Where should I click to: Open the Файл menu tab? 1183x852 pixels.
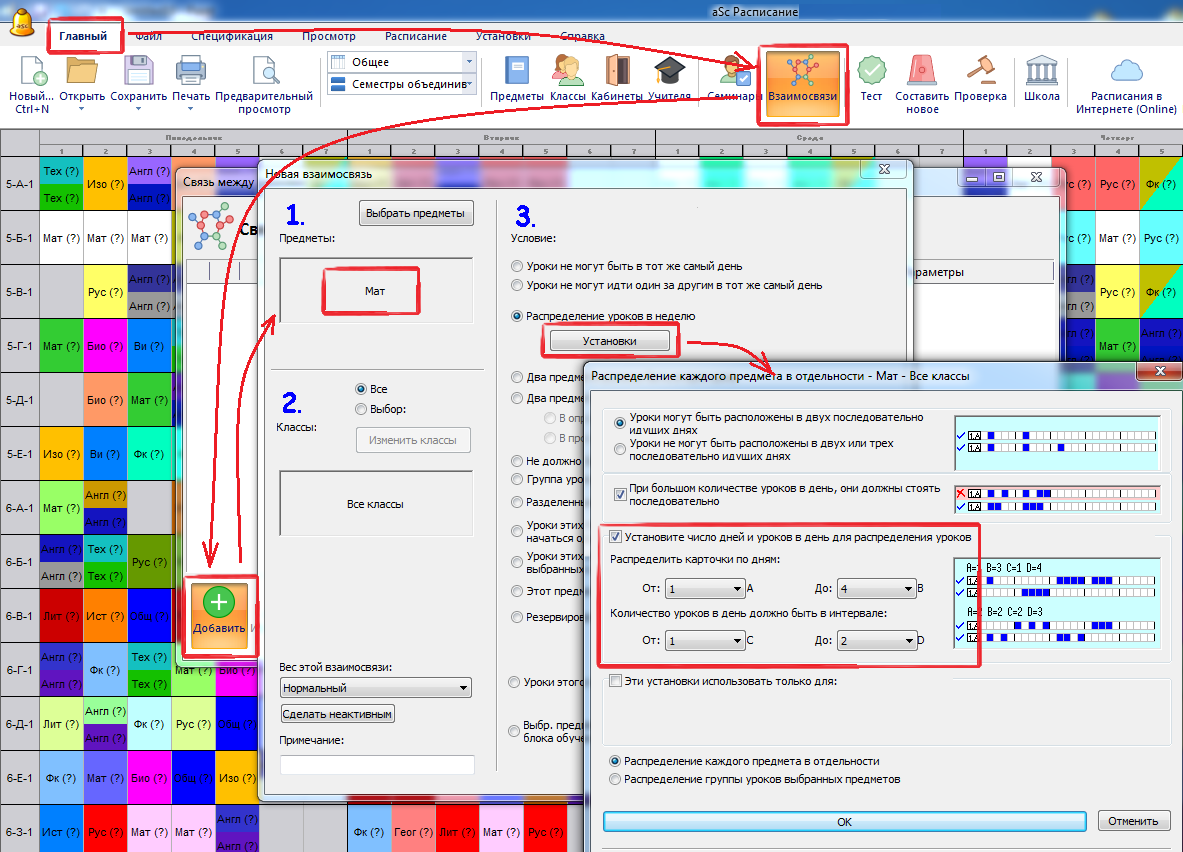[149, 36]
